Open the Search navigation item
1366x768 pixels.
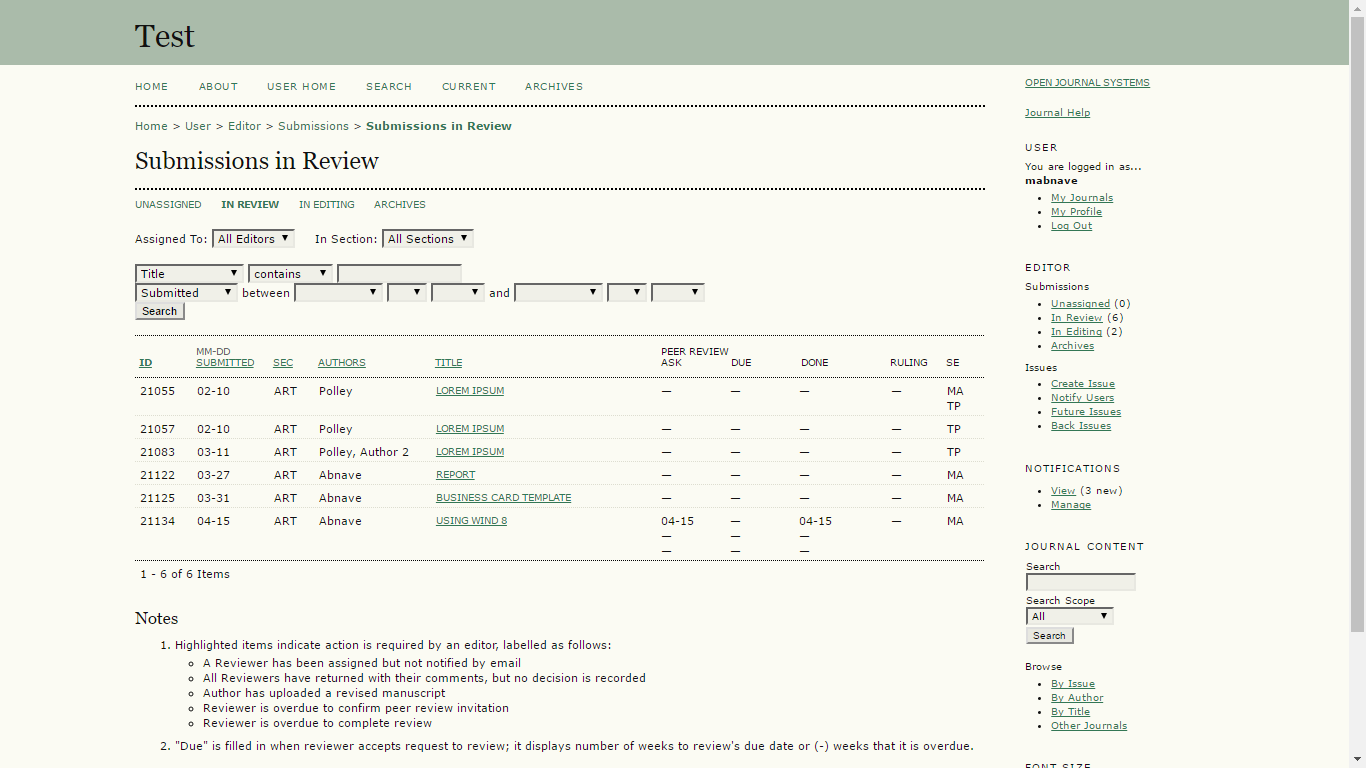tap(389, 87)
